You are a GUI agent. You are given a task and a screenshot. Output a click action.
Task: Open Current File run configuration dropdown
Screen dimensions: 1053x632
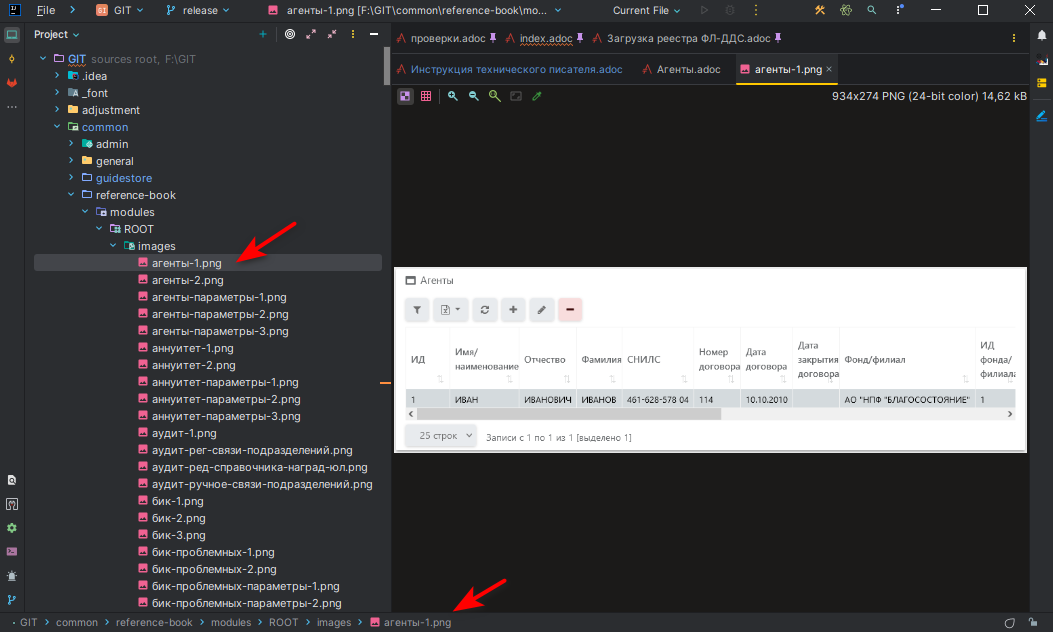pos(647,10)
